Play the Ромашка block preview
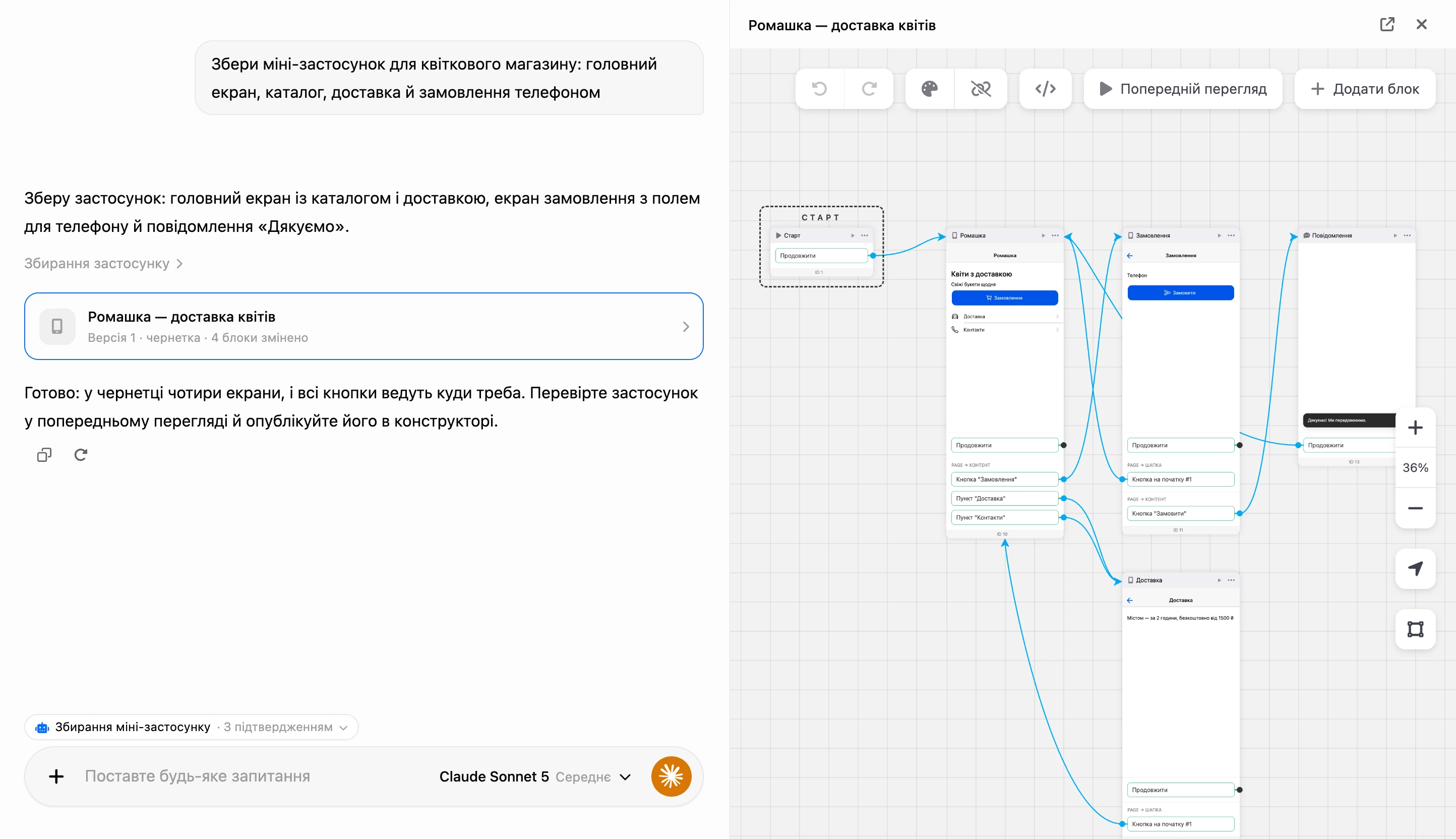This screenshot has height=839, width=1456. tap(1043, 235)
